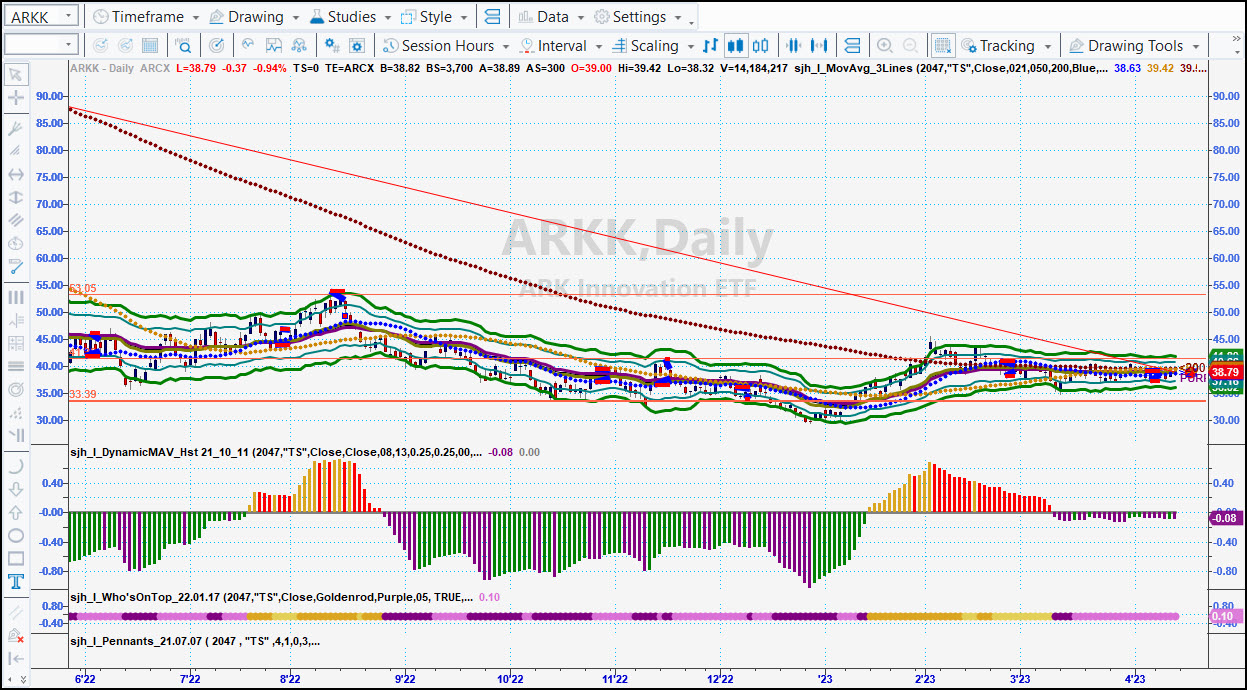Collapse the drawing toolbar arrow icon
1247x690 pixels.
tap(16, 658)
